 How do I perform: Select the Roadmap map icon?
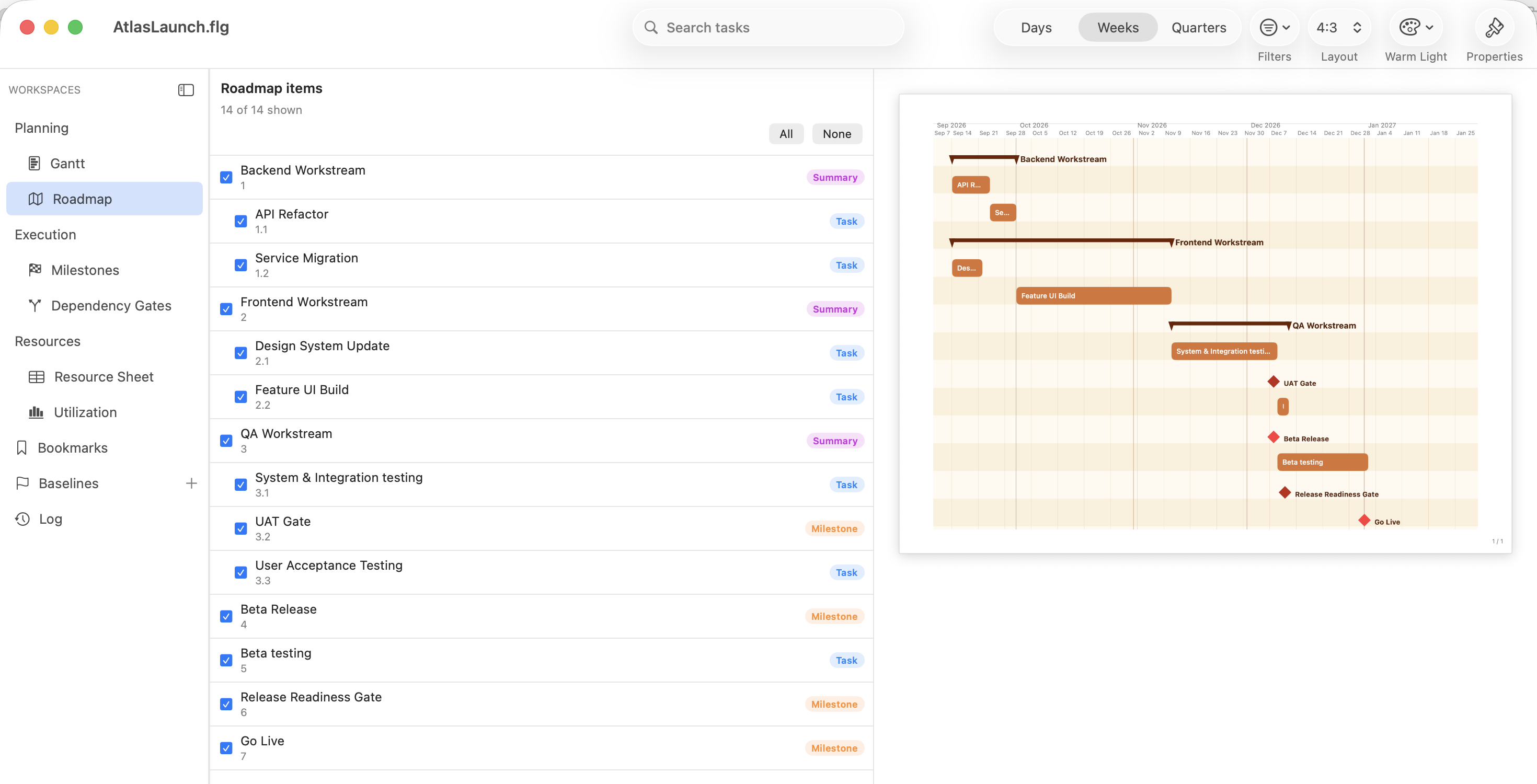pos(36,199)
